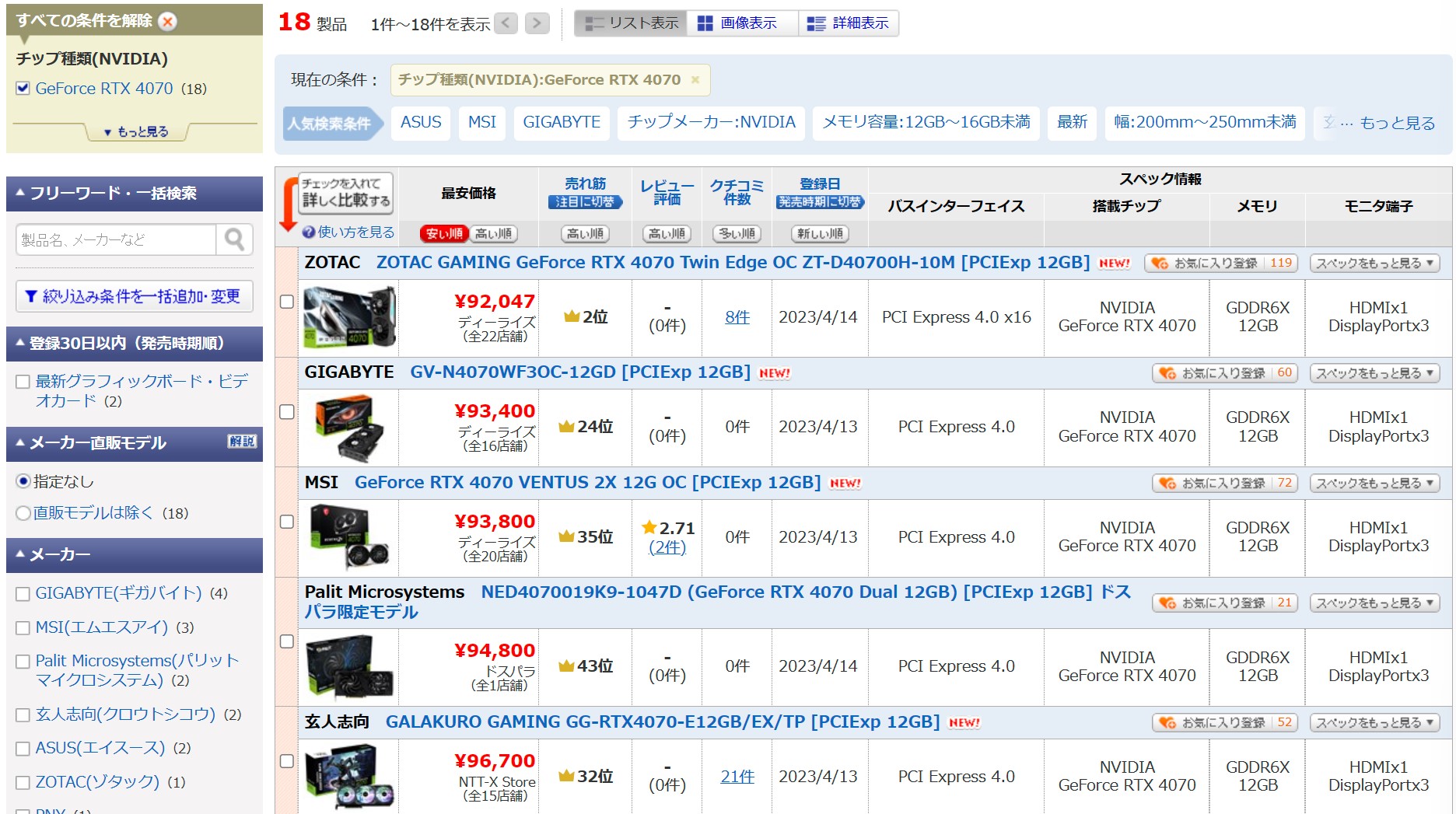Image resolution: width=1456 pixels, height=814 pixels.
Task: Filter by メモリ容量:12GB～16GB未満
Action: (x=926, y=123)
